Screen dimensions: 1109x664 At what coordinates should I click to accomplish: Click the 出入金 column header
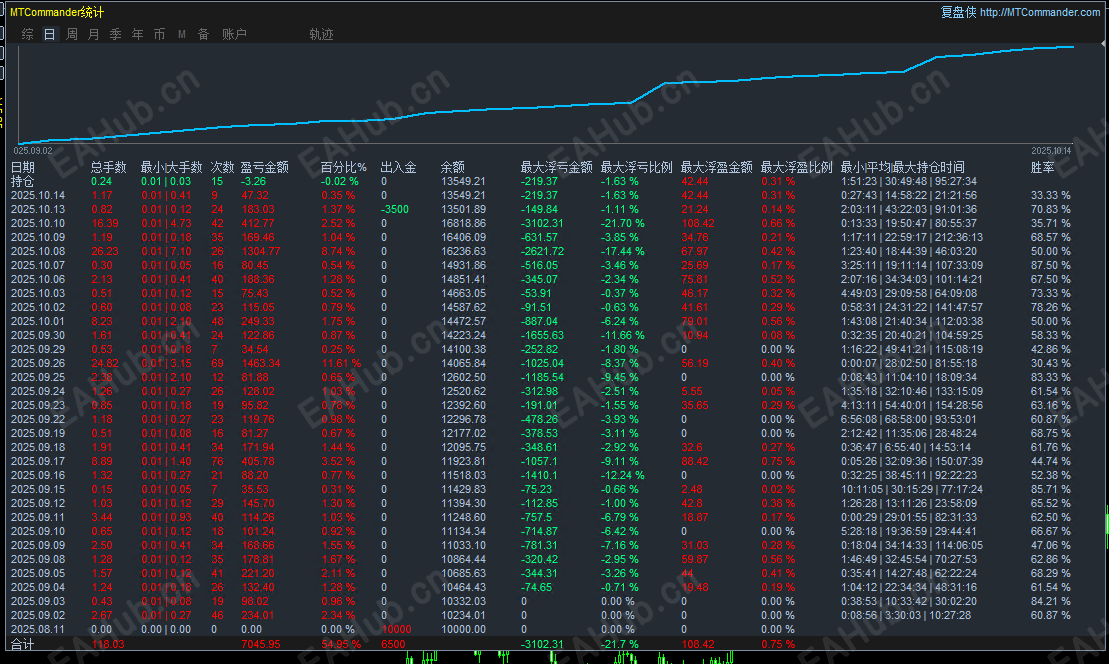click(398, 168)
